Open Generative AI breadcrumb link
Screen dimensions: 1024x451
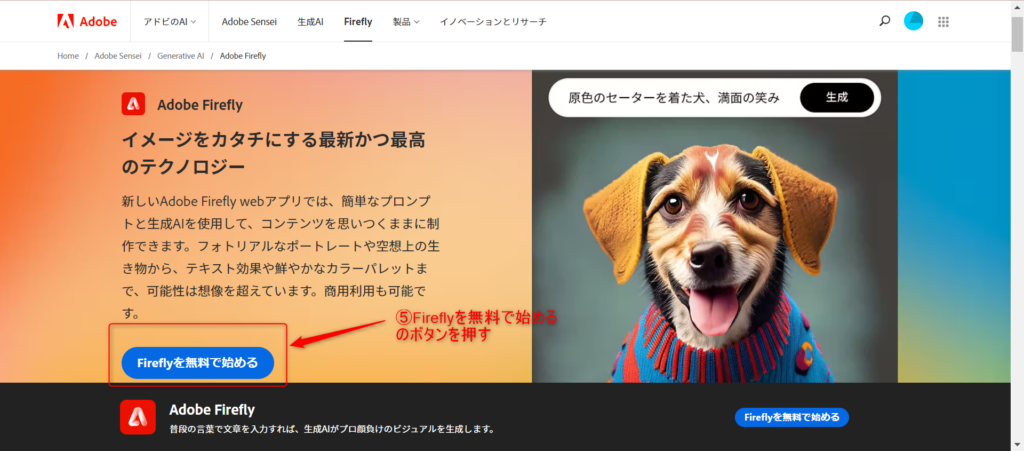180,56
